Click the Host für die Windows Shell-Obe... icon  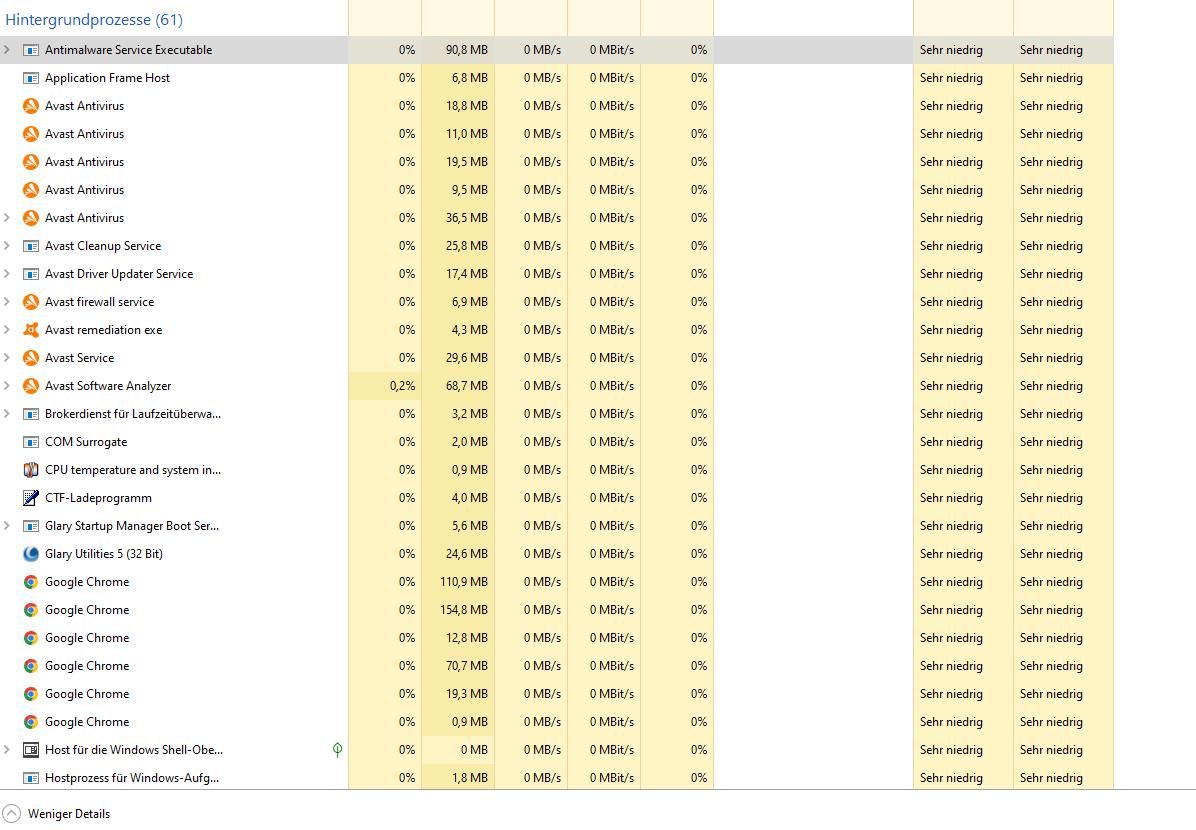pos(31,750)
